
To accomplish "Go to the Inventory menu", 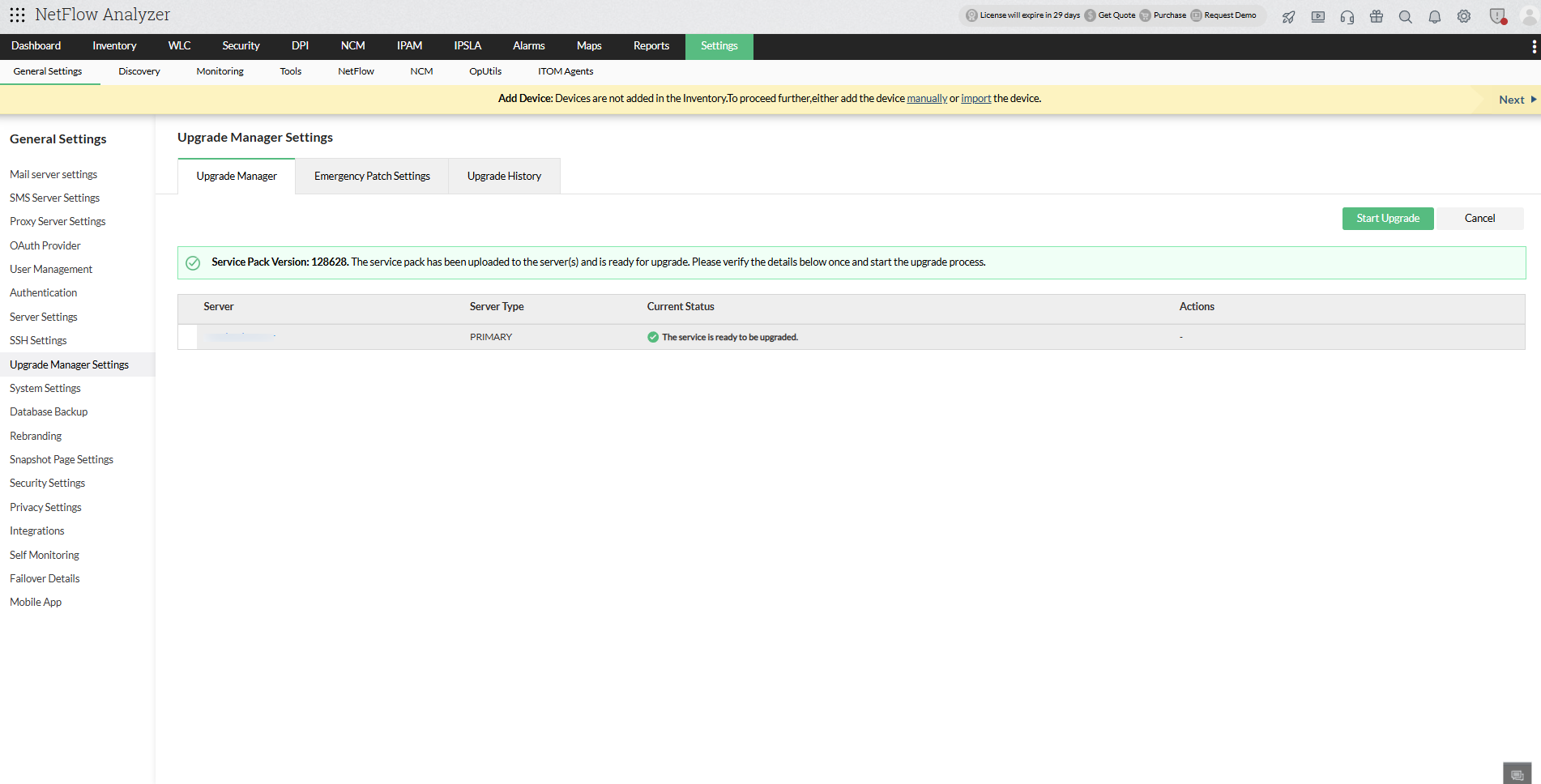I will tap(114, 46).
